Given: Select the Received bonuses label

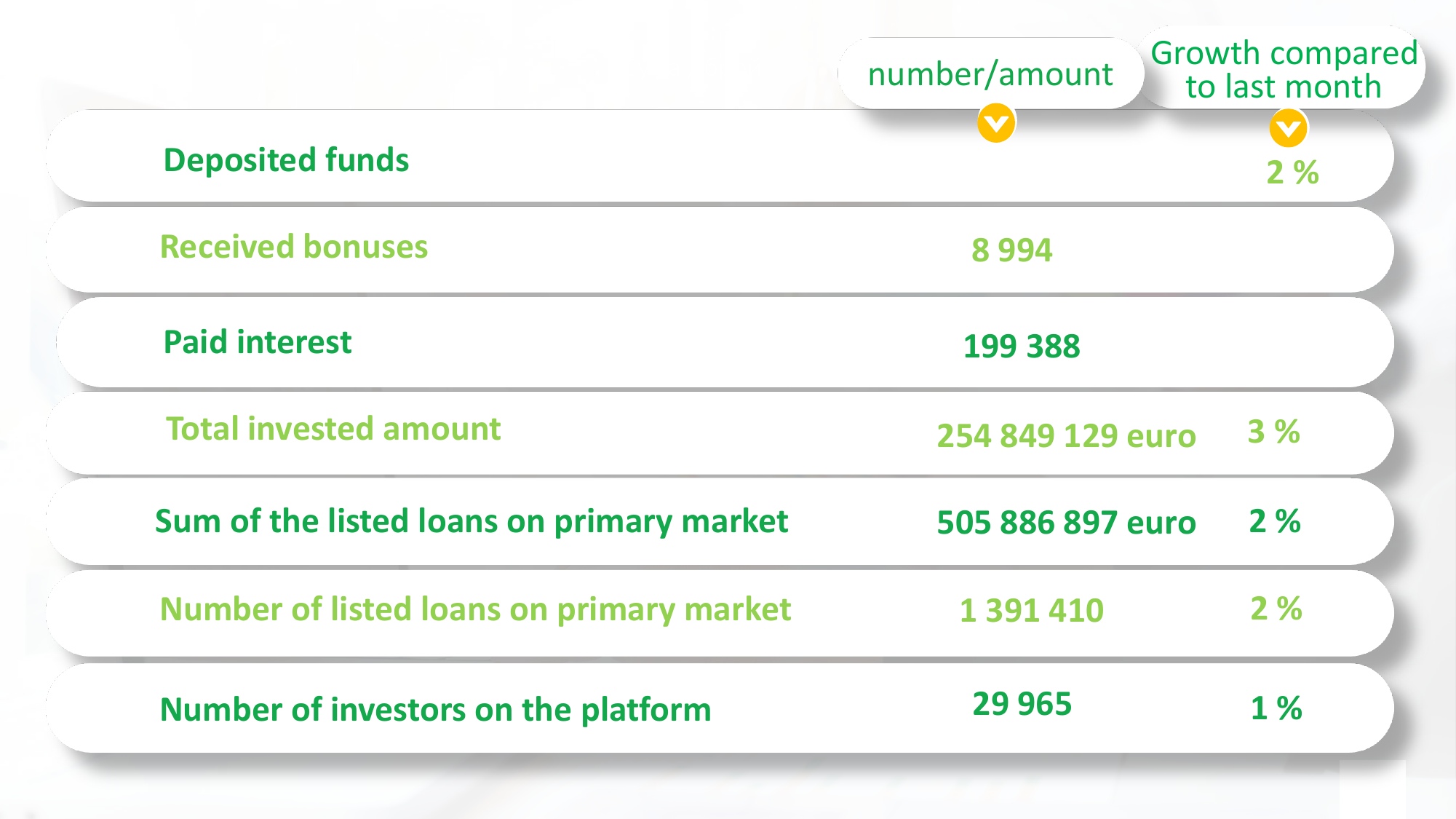Looking at the screenshot, I should 294,248.
